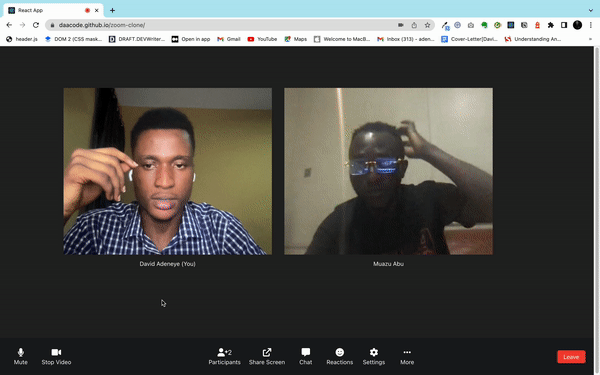Click the address bar URL field
Image resolution: width=600 pixels, height=375 pixels.
(x=226, y=25)
